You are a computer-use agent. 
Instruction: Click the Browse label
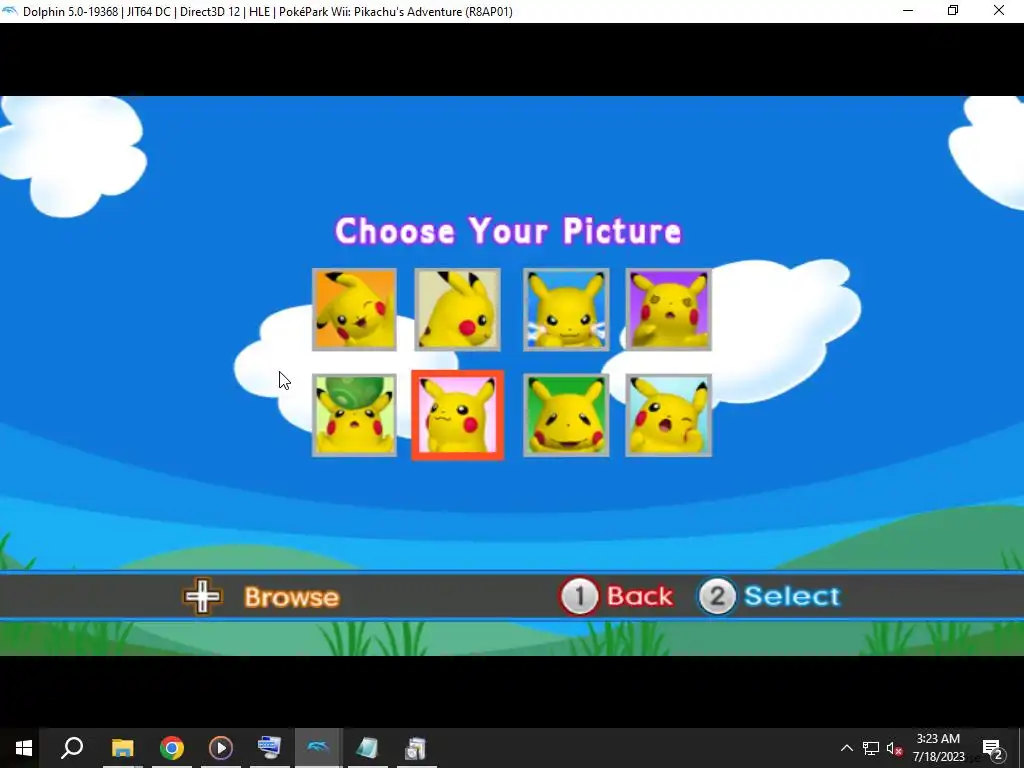[292, 597]
